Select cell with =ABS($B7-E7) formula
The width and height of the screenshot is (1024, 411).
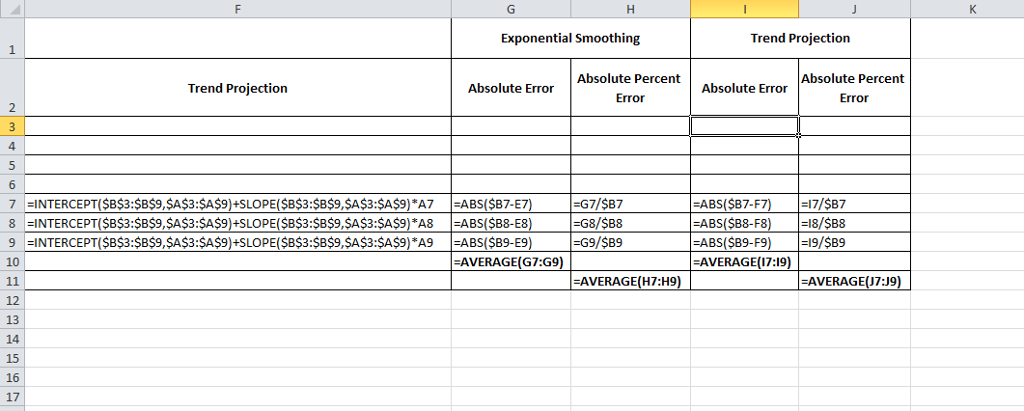[x=509, y=204]
